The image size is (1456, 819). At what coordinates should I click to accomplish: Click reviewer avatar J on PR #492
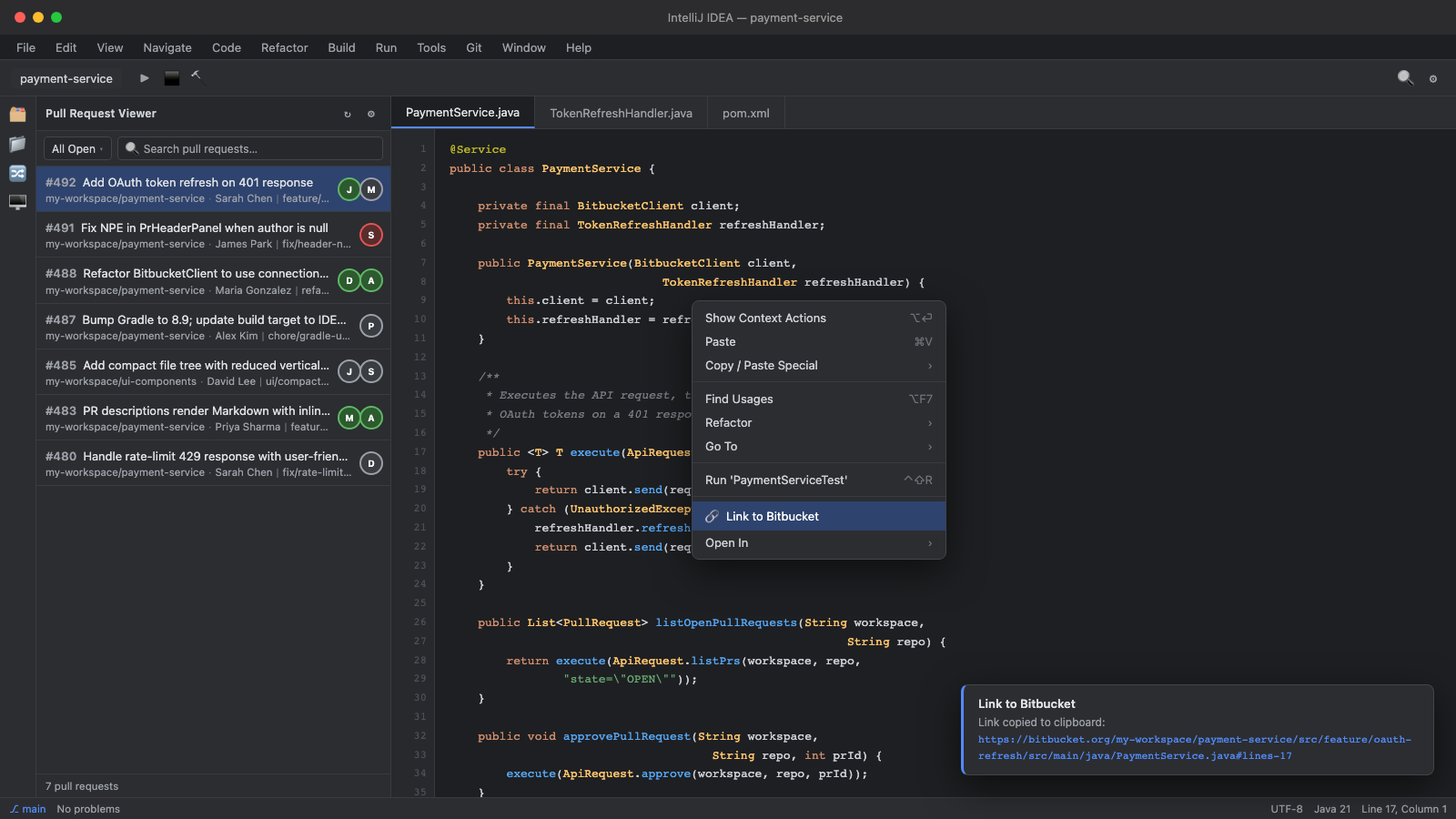click(x=349, y=189)
